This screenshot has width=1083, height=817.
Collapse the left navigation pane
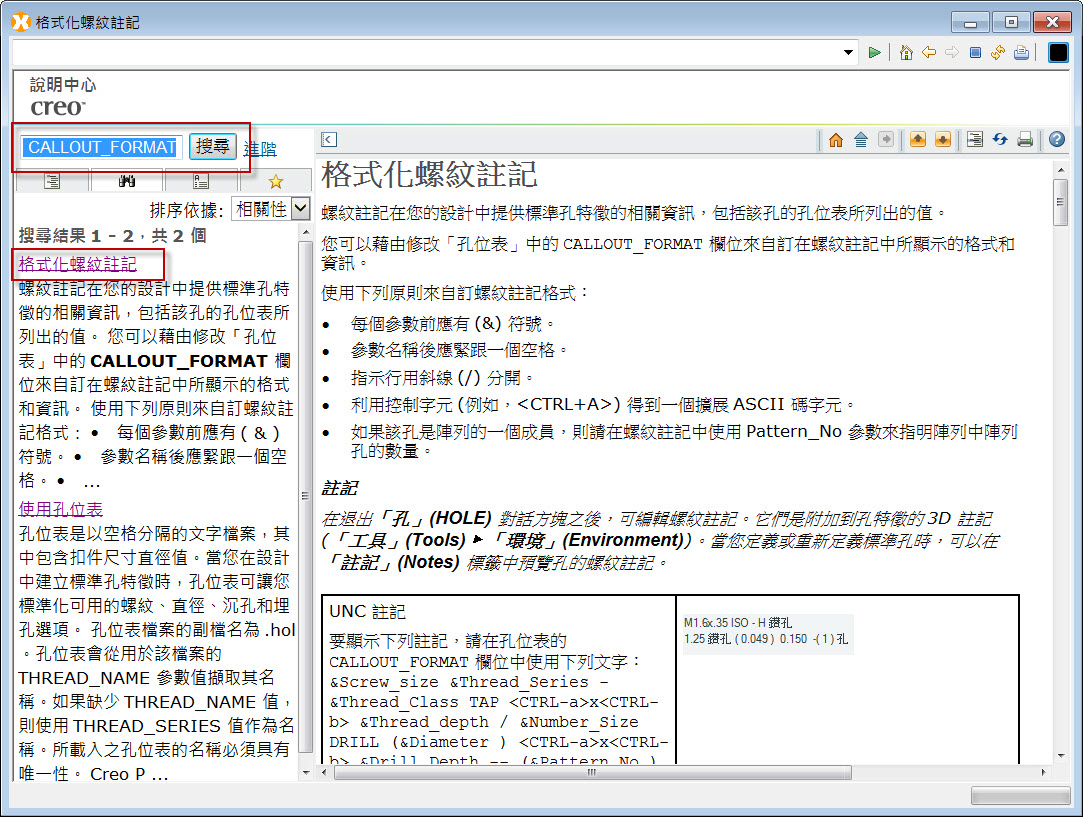329,139
